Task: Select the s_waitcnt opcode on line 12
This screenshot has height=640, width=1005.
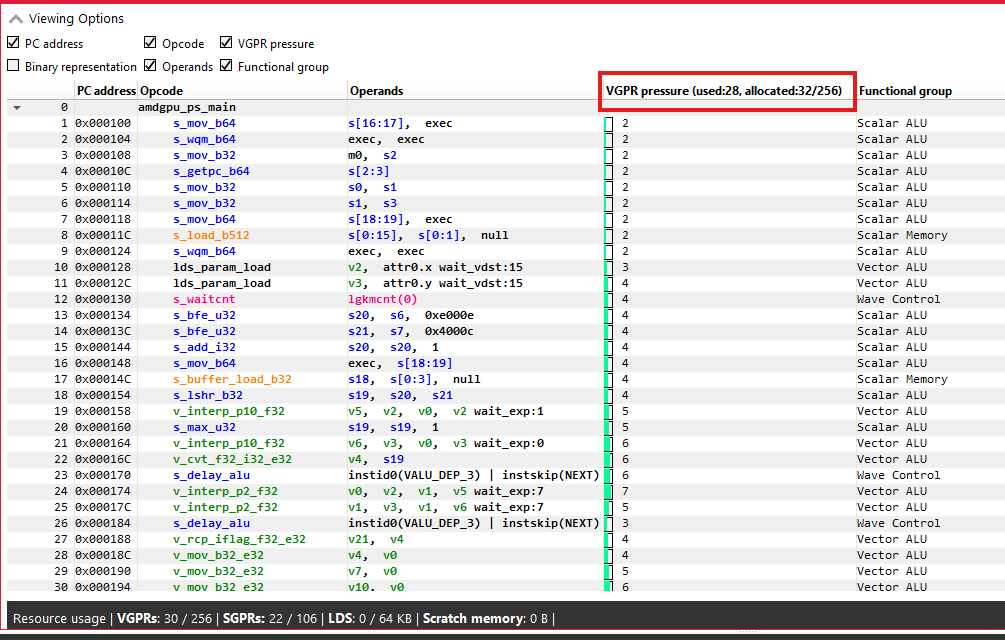Action: [204, 299]
